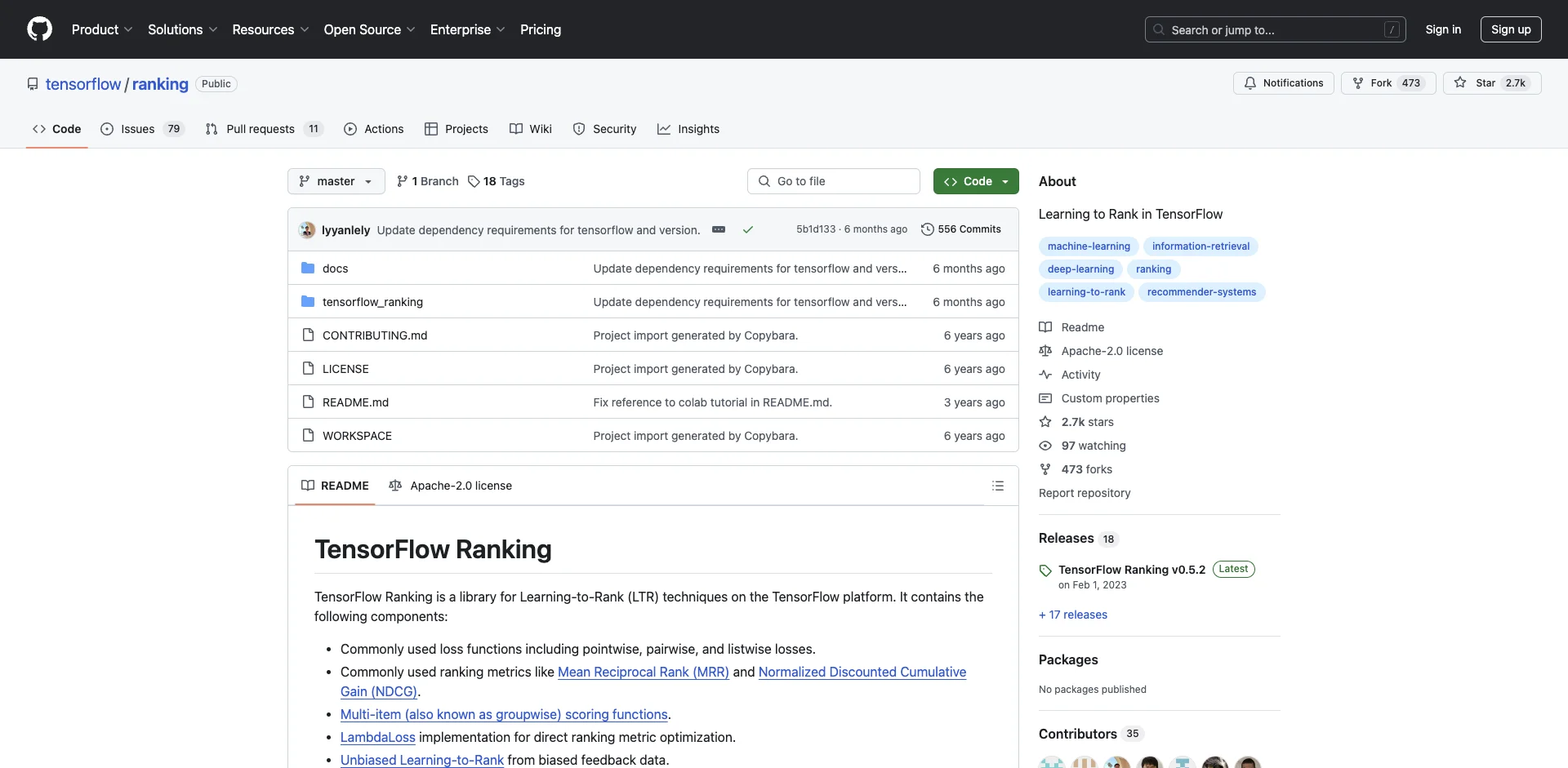Screen dimensions: 1568x768
Task: Click the search magnifier icon in top bar
Action: click(1158, 29)
